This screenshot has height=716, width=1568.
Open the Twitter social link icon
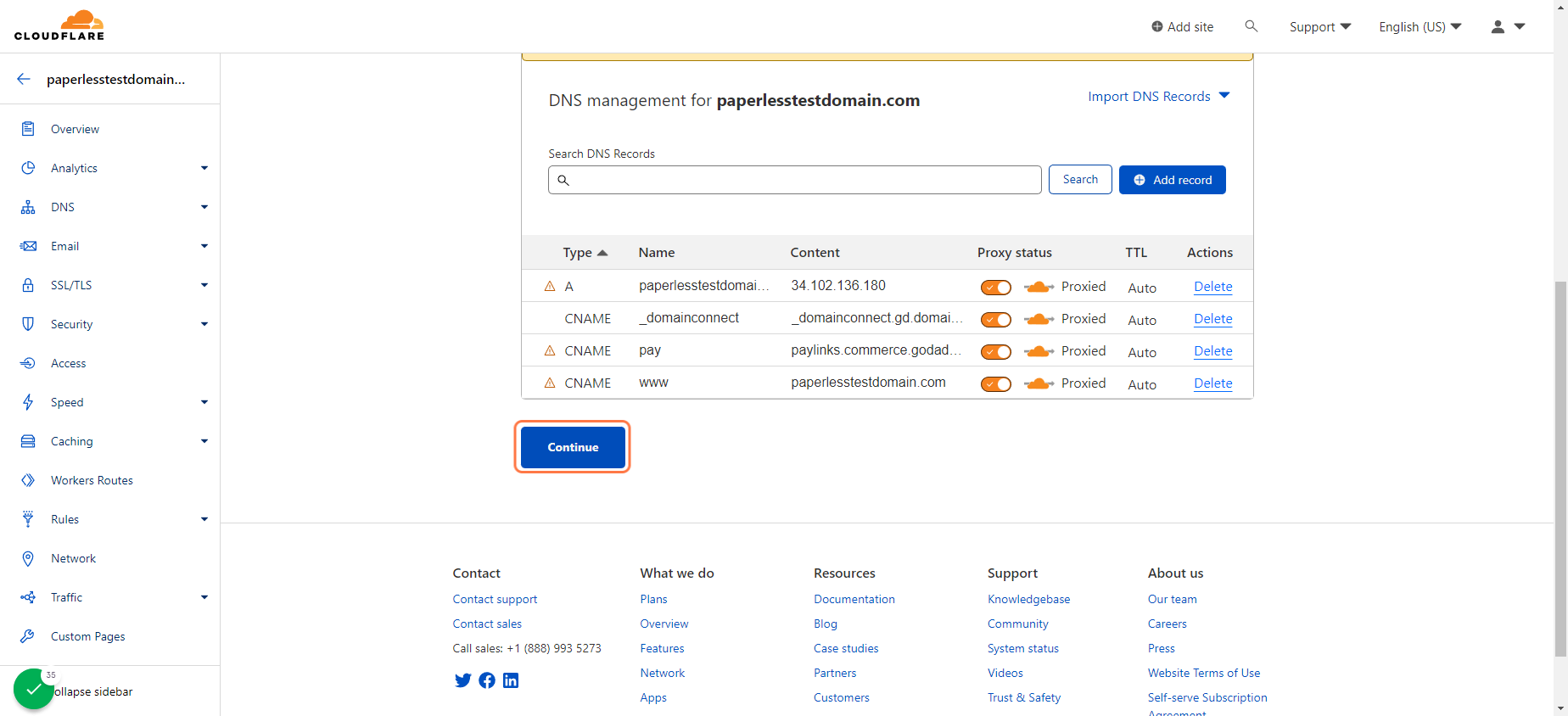462,680
